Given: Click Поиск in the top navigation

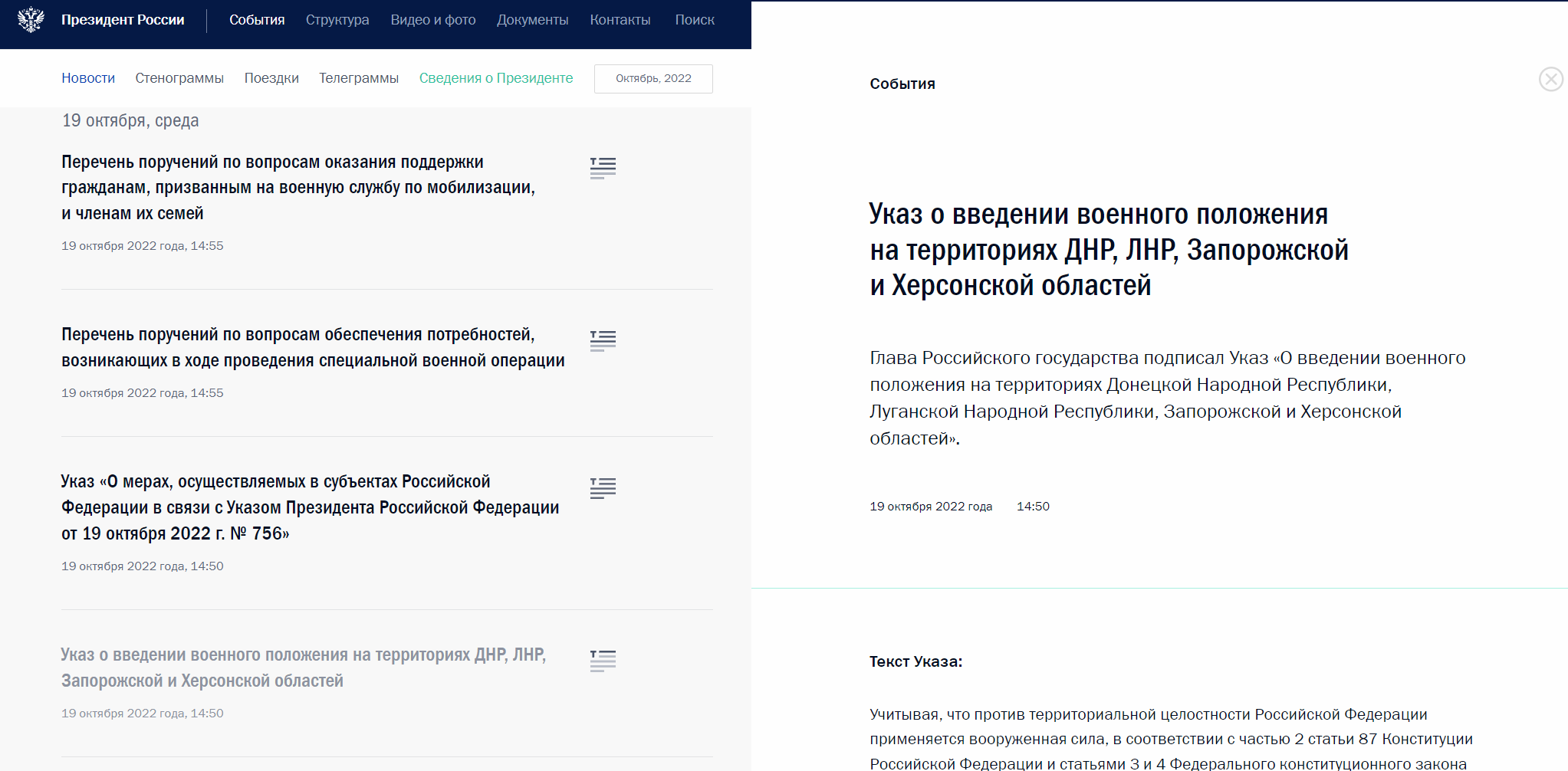Looking at the screenshot, I should point(695,20).
